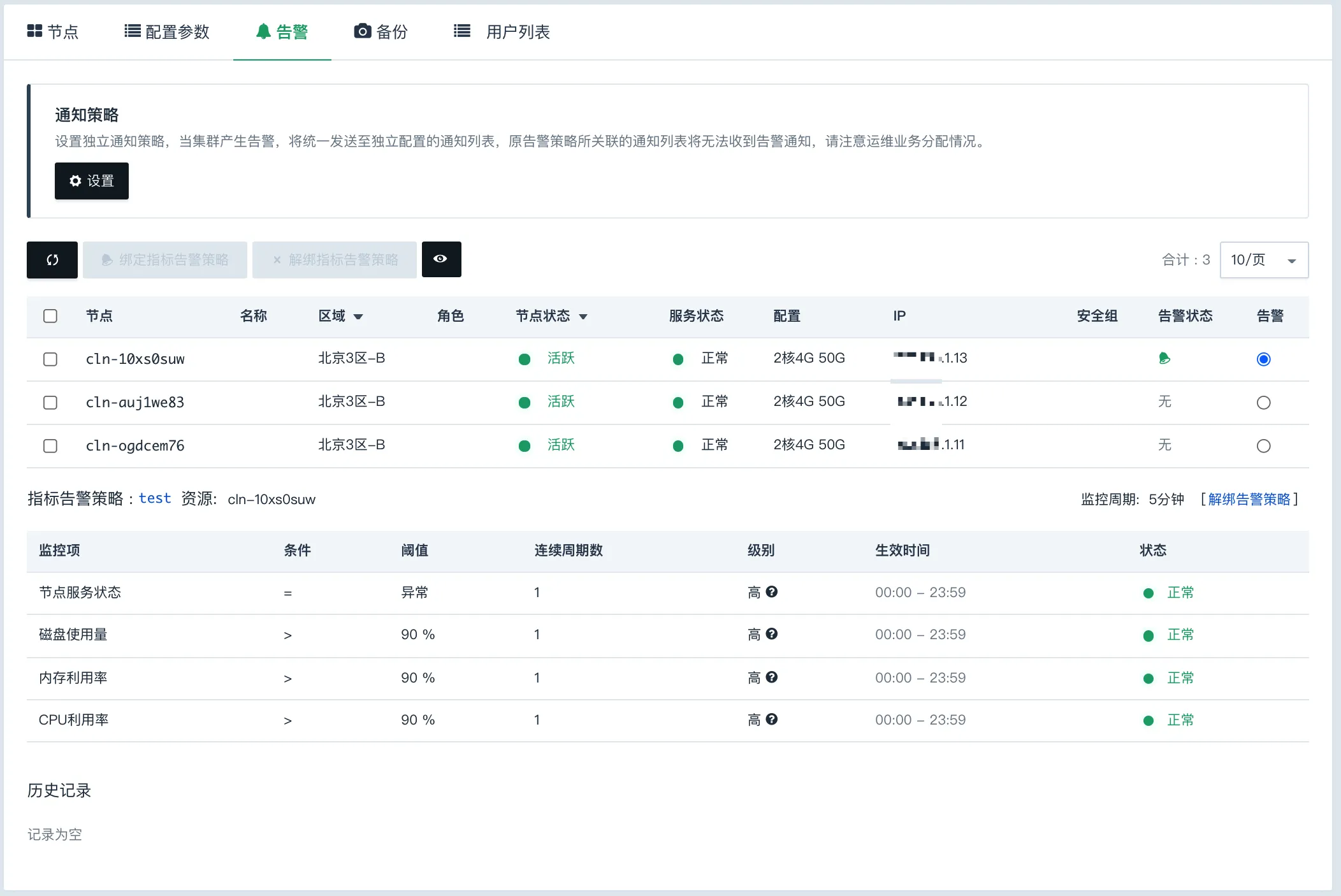This screenshot has width=1341, height=896.
Task: Click the alarm bell icon for cln-10xs0suw
Action: (x=1164, y=358)
